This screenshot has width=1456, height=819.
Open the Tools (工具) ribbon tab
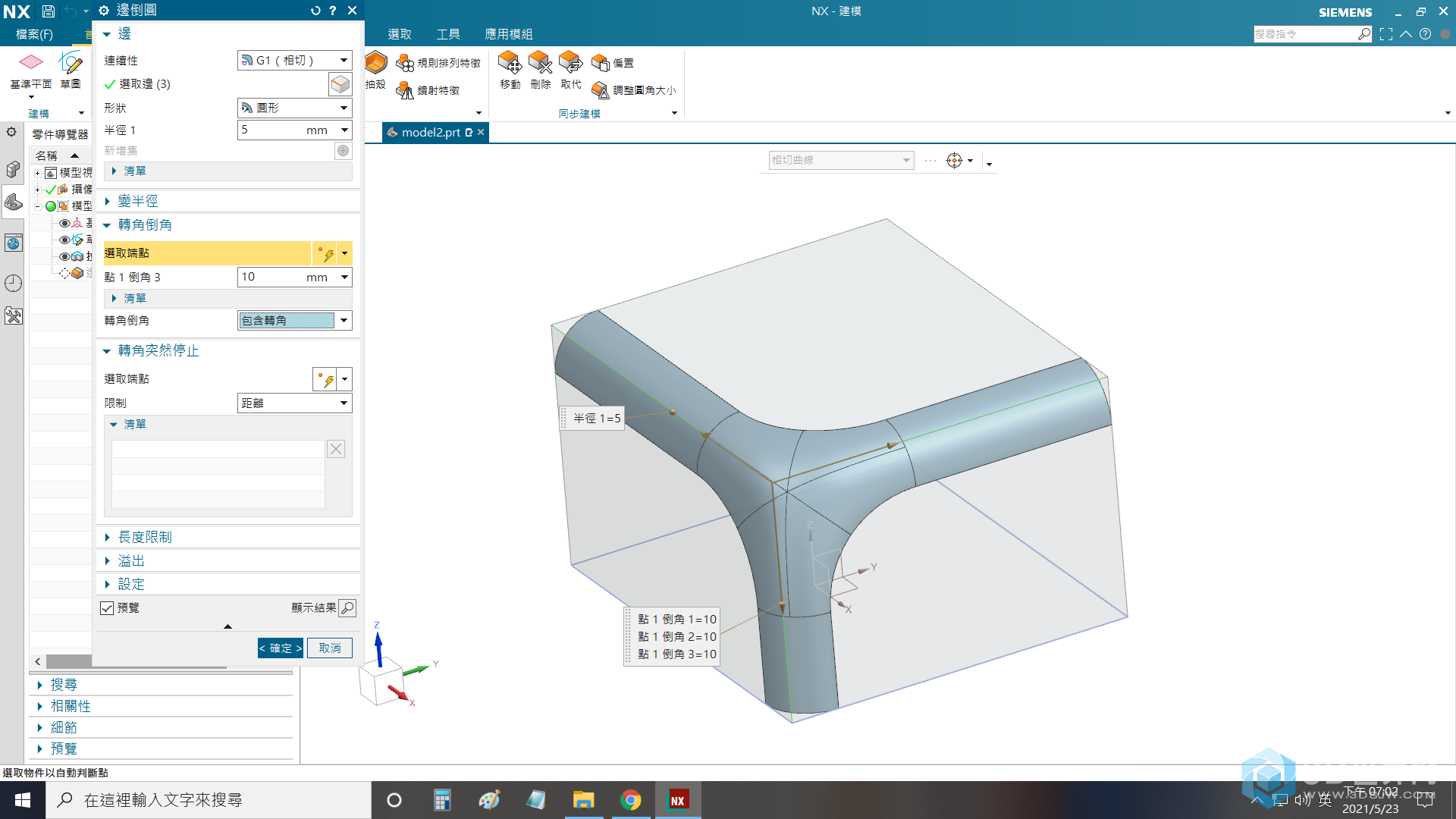(x=448, y=34)
